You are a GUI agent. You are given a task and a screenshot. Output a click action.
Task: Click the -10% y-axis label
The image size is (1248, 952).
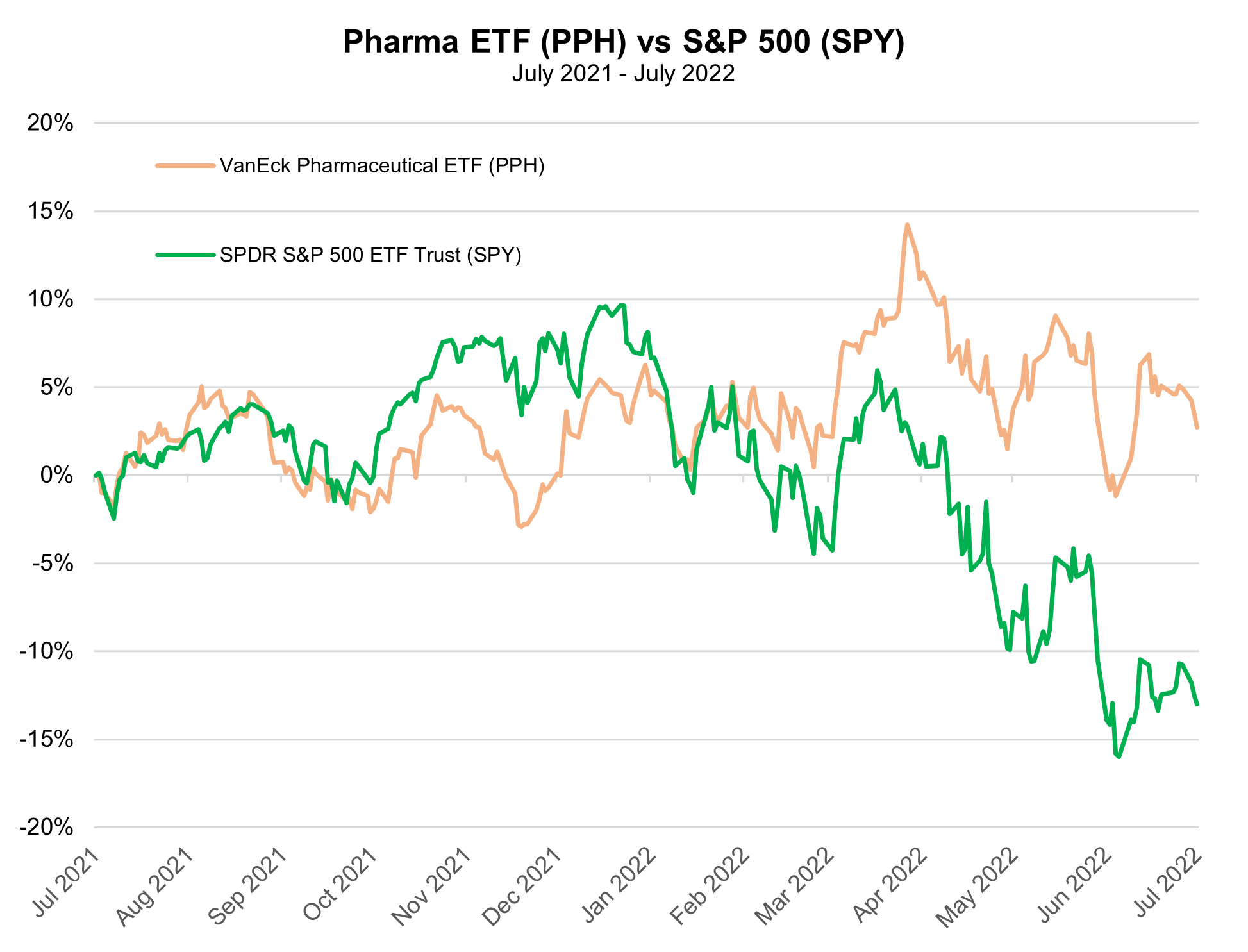[x=47, y=652]
